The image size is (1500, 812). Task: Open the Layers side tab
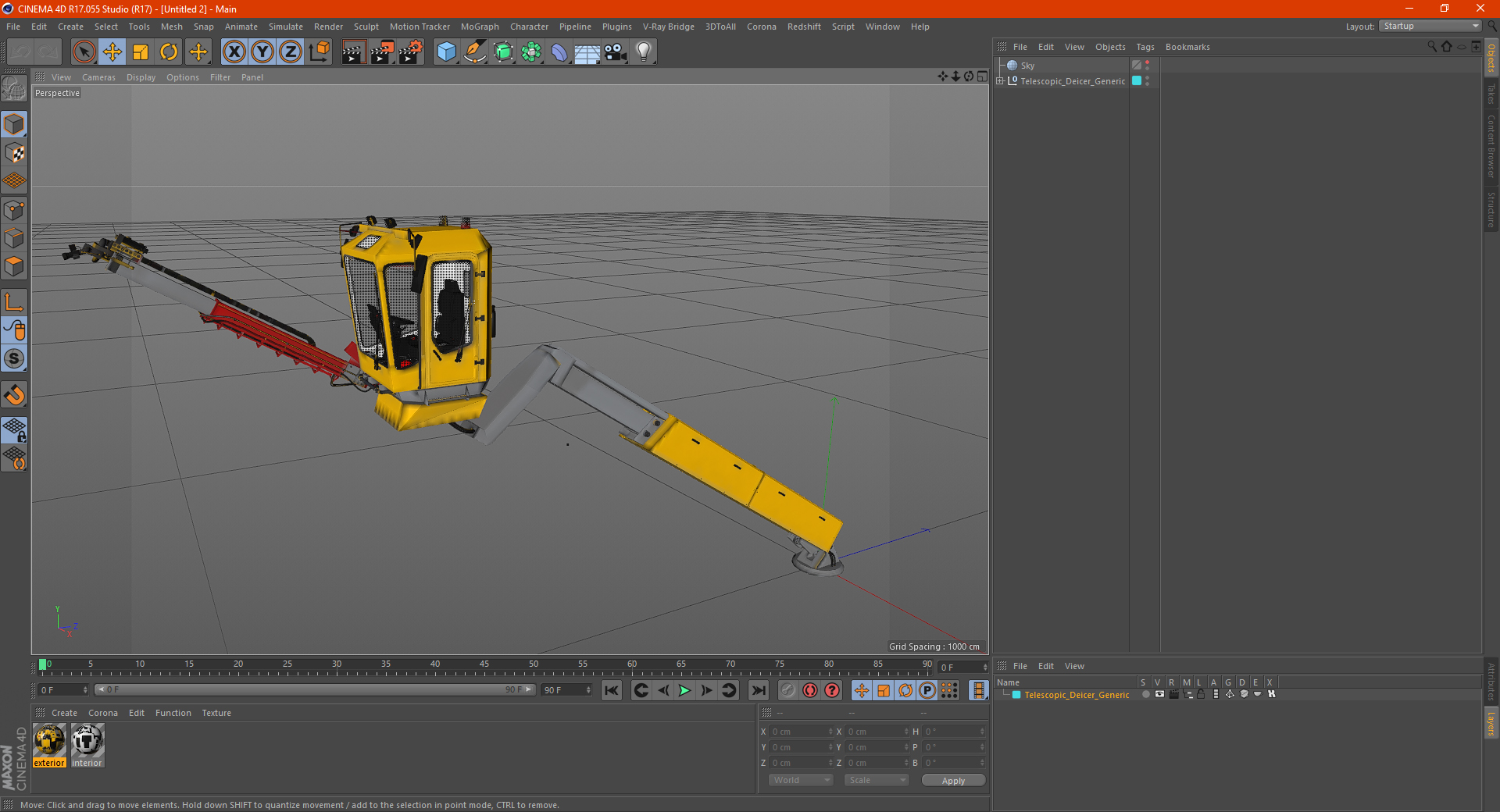[x=1491, y=724]
